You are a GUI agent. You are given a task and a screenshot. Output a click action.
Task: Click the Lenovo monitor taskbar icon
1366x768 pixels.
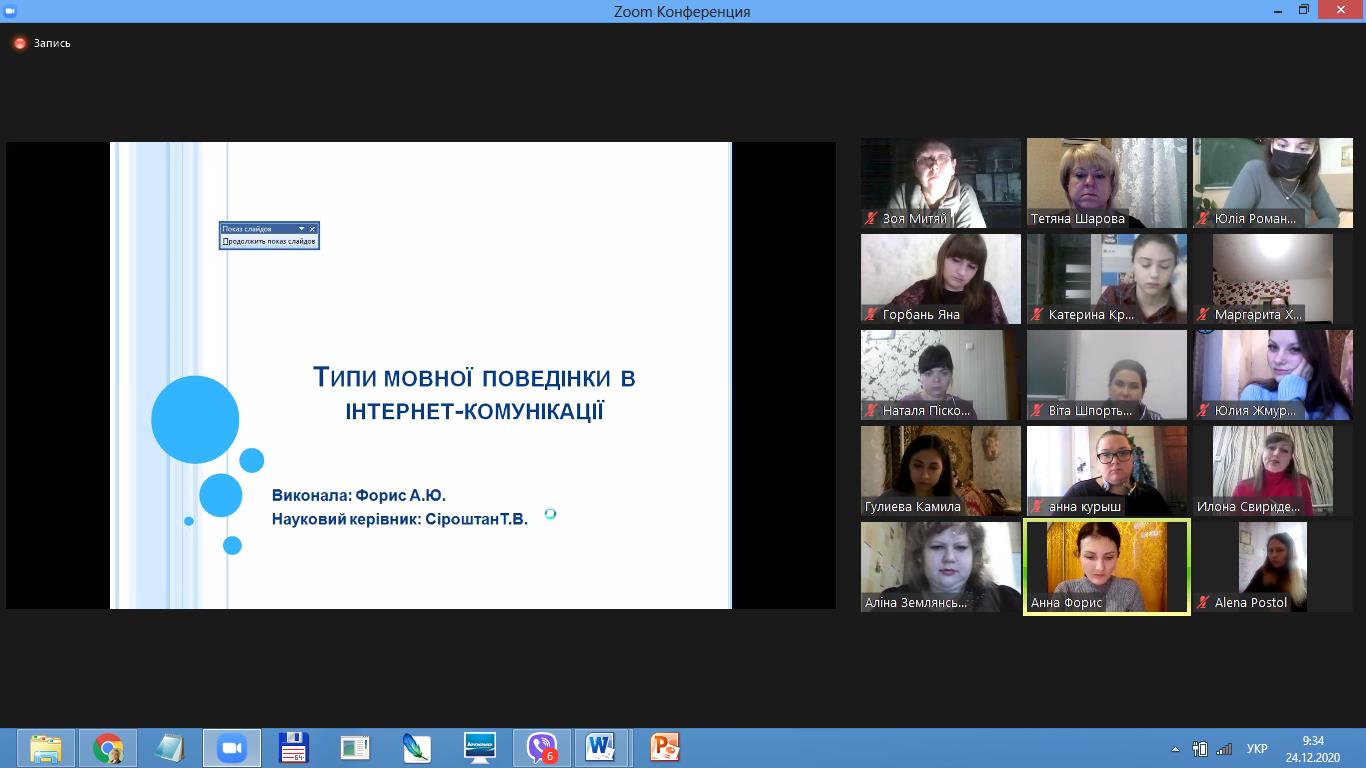(480, 748)
